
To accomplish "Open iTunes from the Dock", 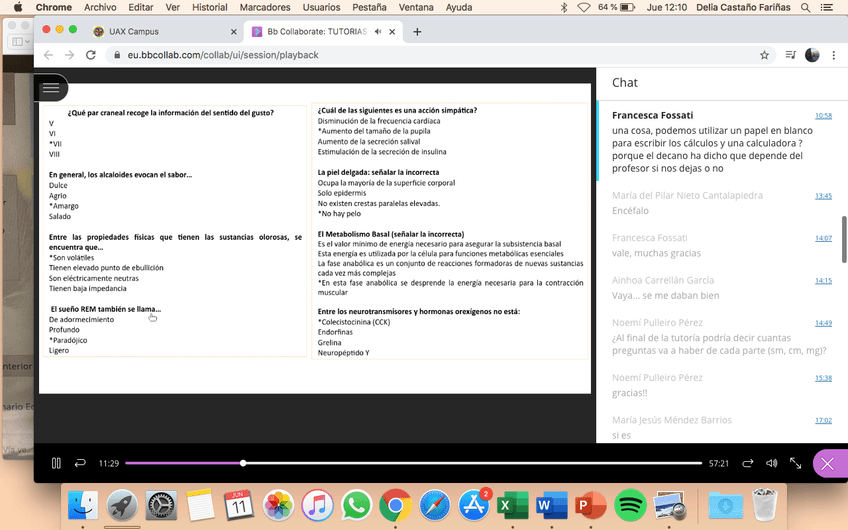I will coord(317,506).
